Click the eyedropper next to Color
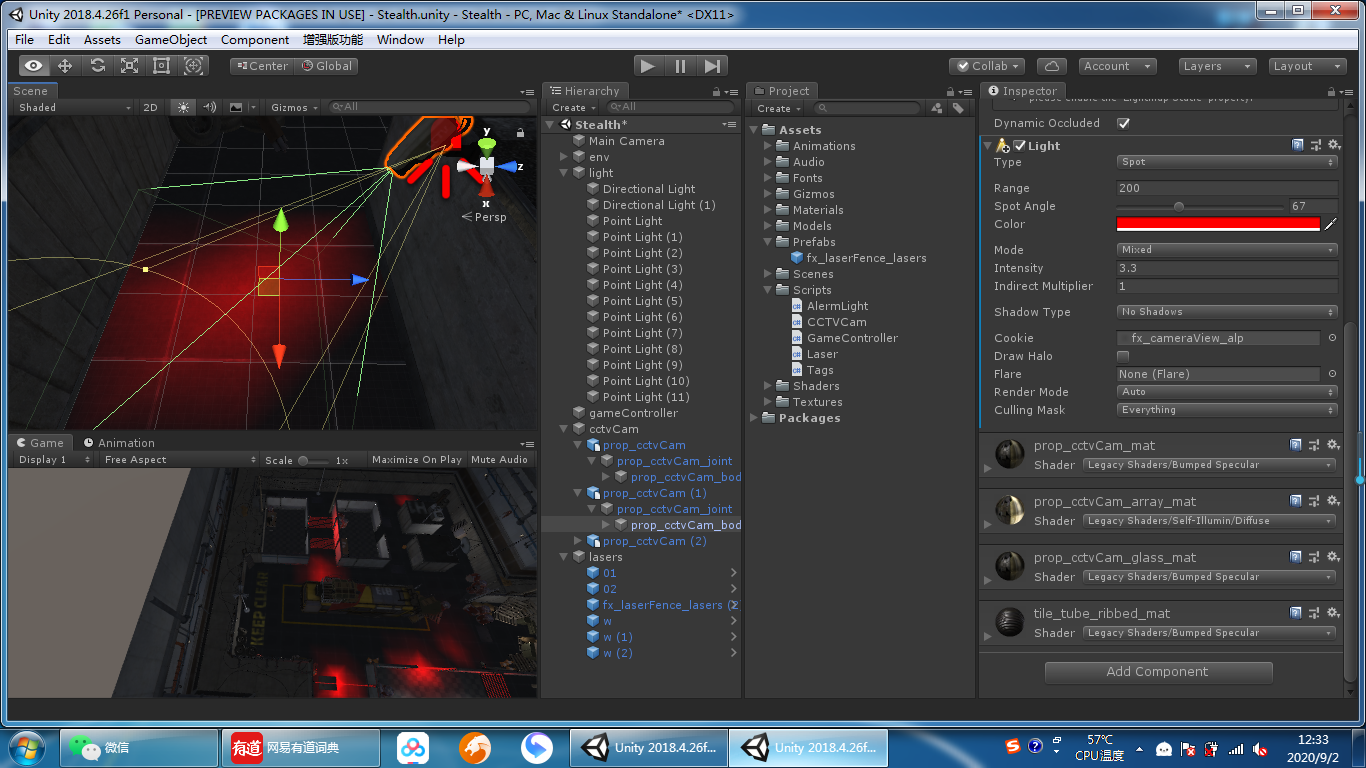 (1331, 224)
